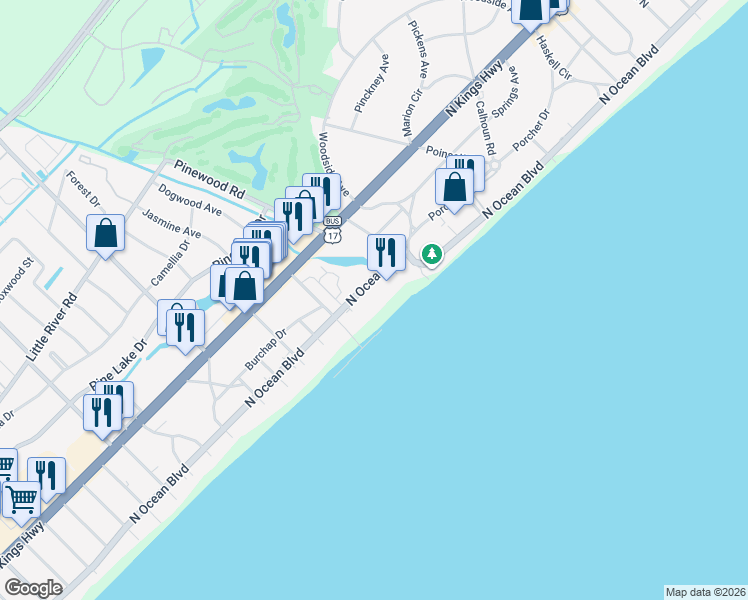
Task: Select the restaurant marker below Pine Lake Dr label
Action: [103, 416]
